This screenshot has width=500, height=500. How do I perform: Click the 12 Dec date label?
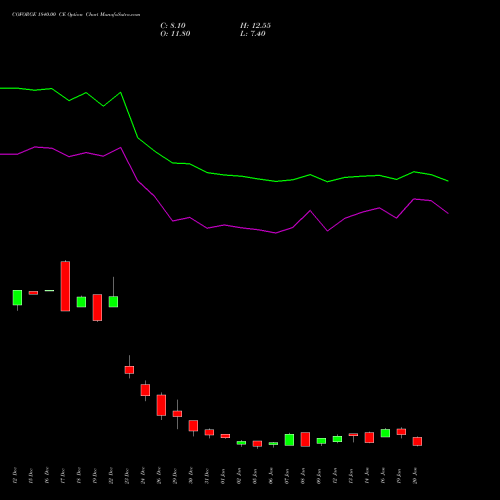point(14,476)
